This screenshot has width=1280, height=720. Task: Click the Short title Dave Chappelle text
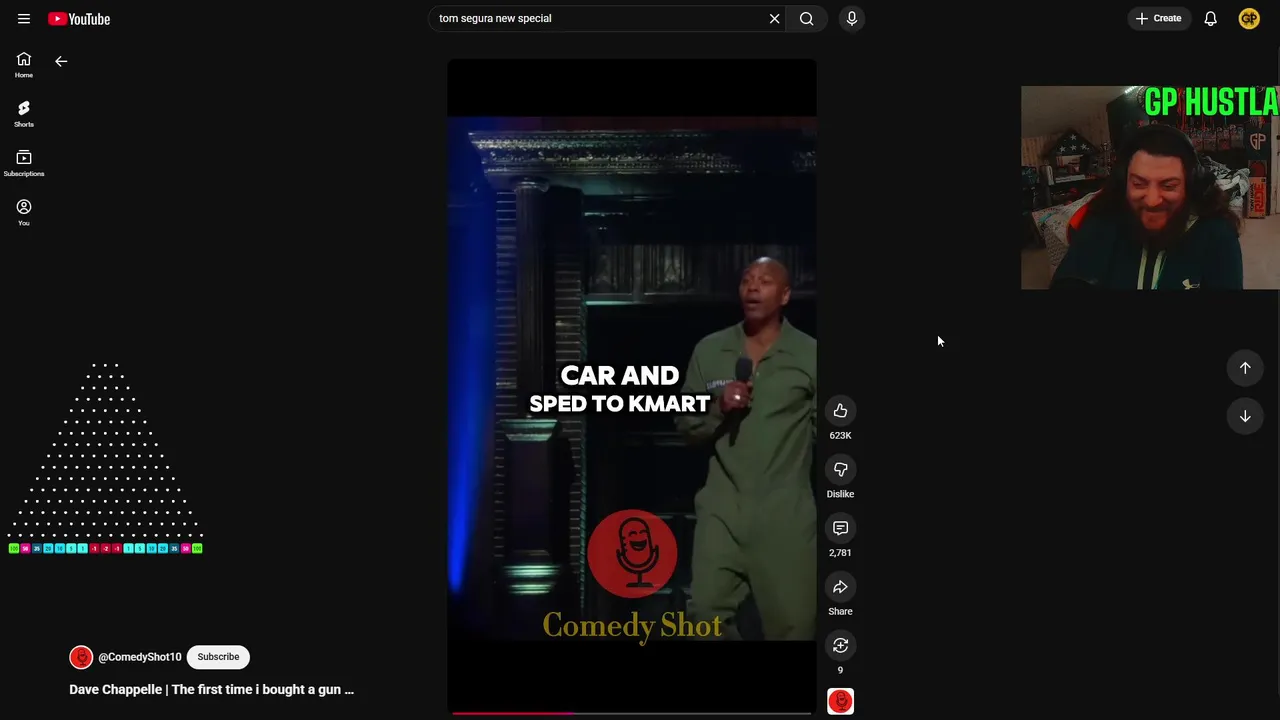coord(211,689)
